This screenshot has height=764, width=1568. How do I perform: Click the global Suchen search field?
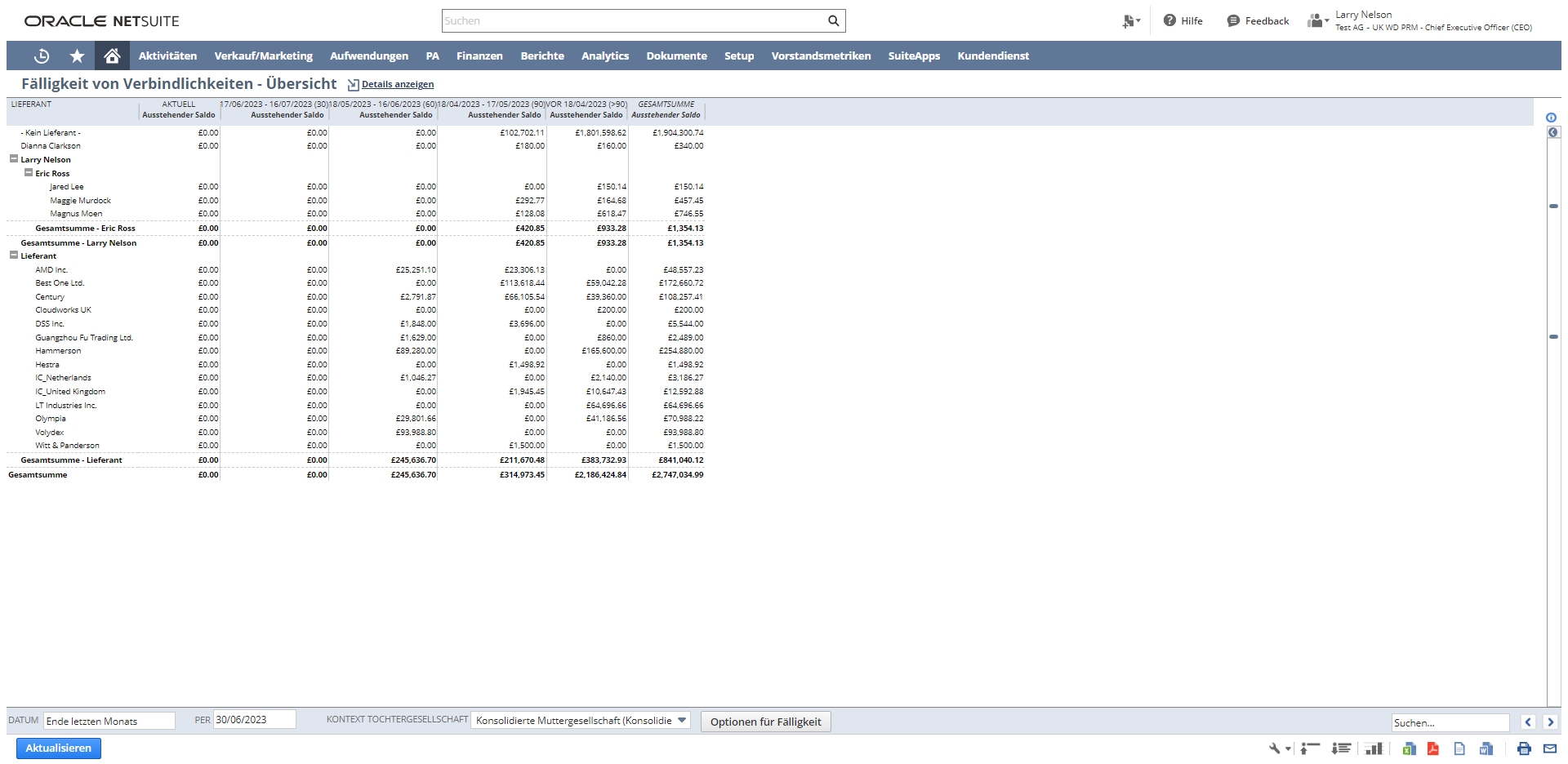click(x=635, y=20)
